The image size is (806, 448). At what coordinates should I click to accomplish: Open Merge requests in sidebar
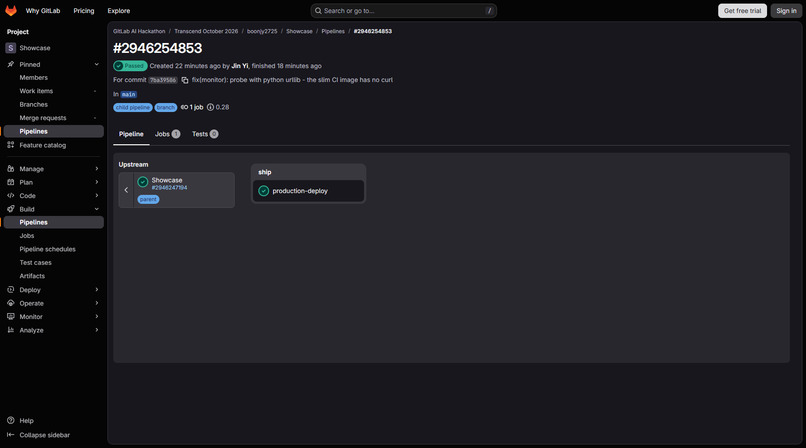[53, 118]
